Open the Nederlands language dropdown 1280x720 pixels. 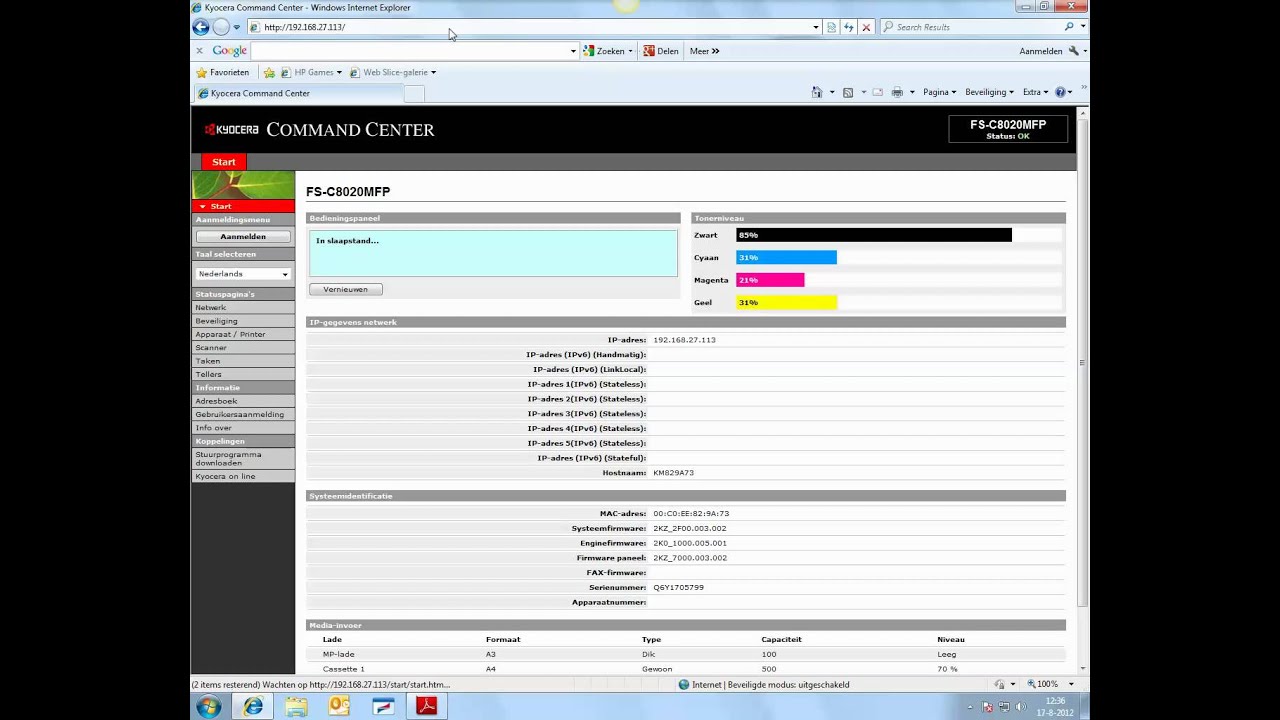coord(243,273)
